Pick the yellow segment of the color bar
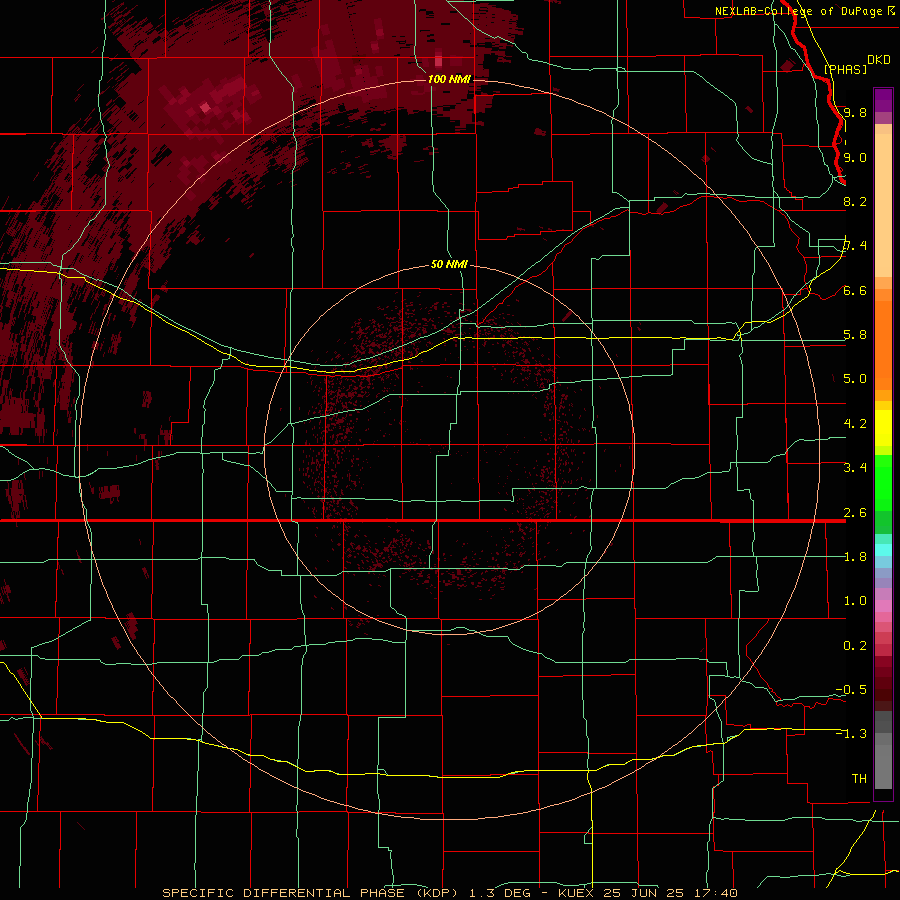 pyautogui.click(x=883, y=428)
